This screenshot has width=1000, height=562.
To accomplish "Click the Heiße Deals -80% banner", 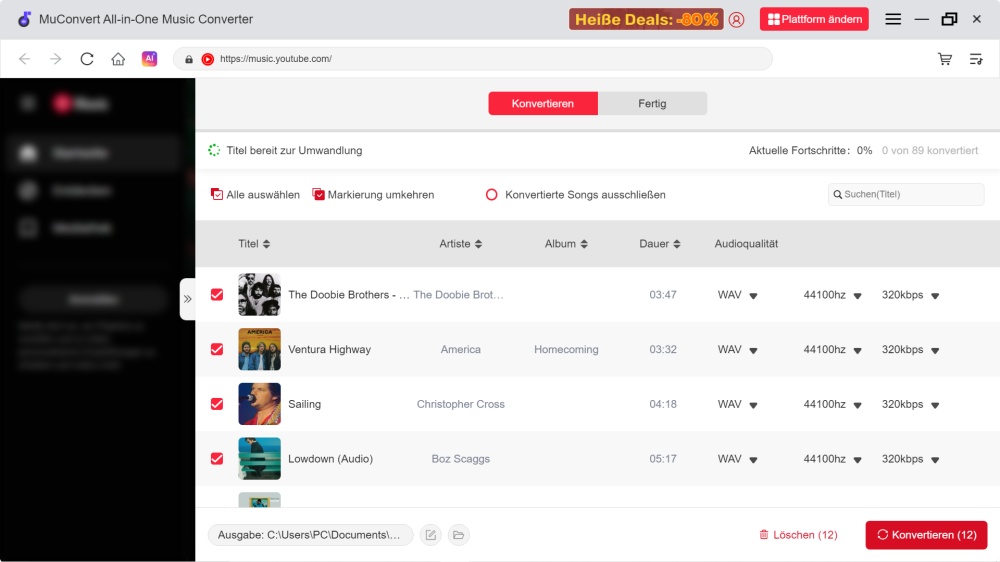I will click(646, 19).
